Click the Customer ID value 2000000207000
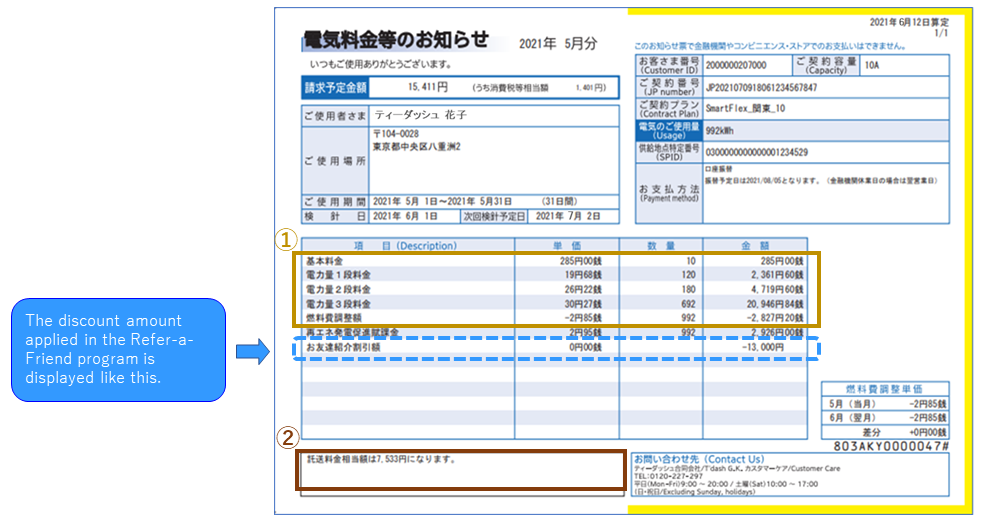 [733, 66]
